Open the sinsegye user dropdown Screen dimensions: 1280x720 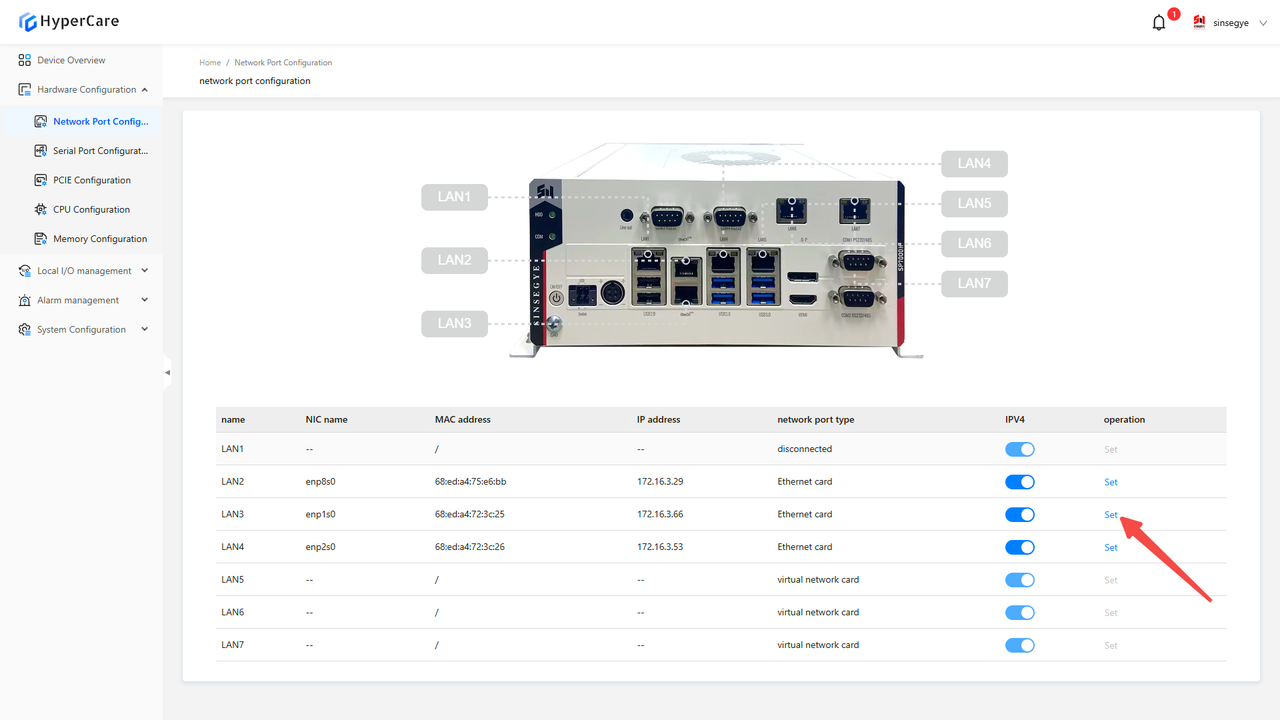coord(1231,23)
